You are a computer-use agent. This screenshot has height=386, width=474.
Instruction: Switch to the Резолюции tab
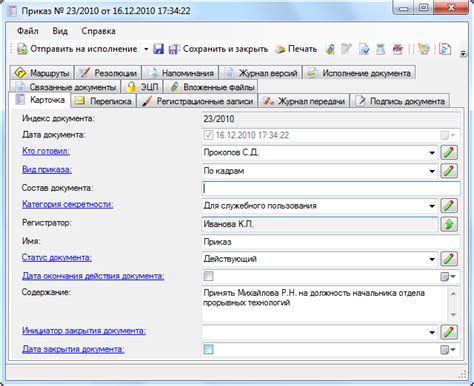(x=108, y=72)
